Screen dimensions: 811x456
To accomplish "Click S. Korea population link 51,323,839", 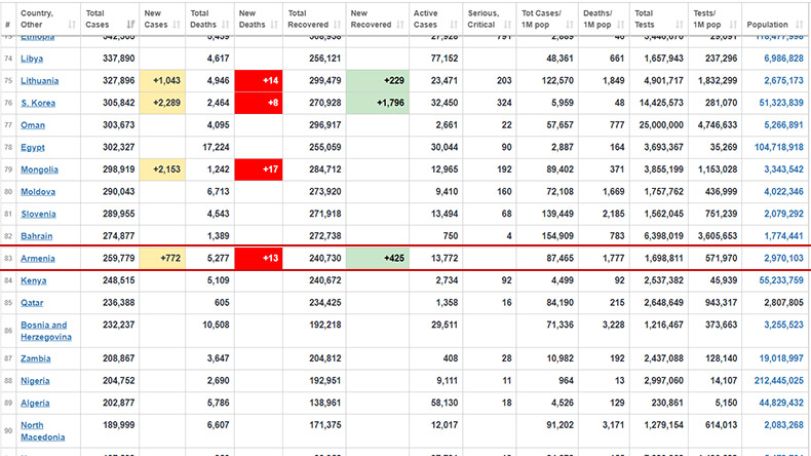I will point(781,103).
